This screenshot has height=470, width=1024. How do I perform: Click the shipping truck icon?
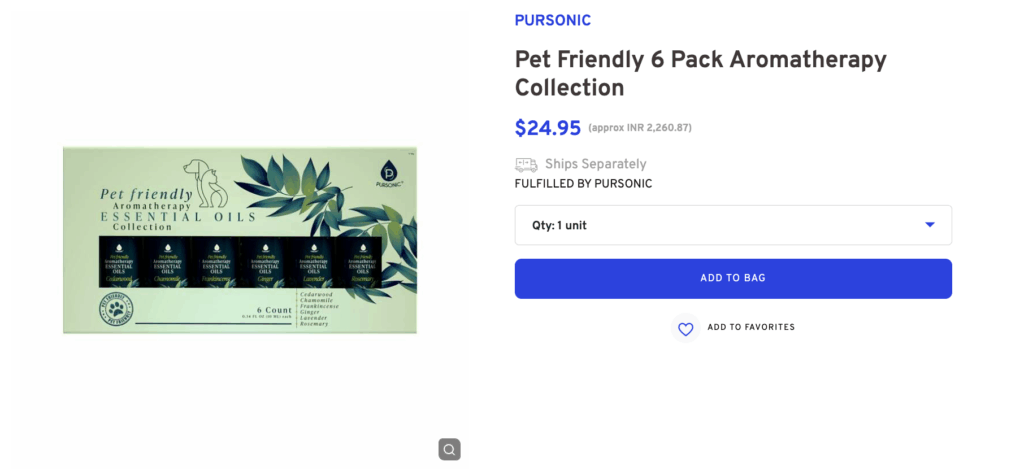coord(526,164)
